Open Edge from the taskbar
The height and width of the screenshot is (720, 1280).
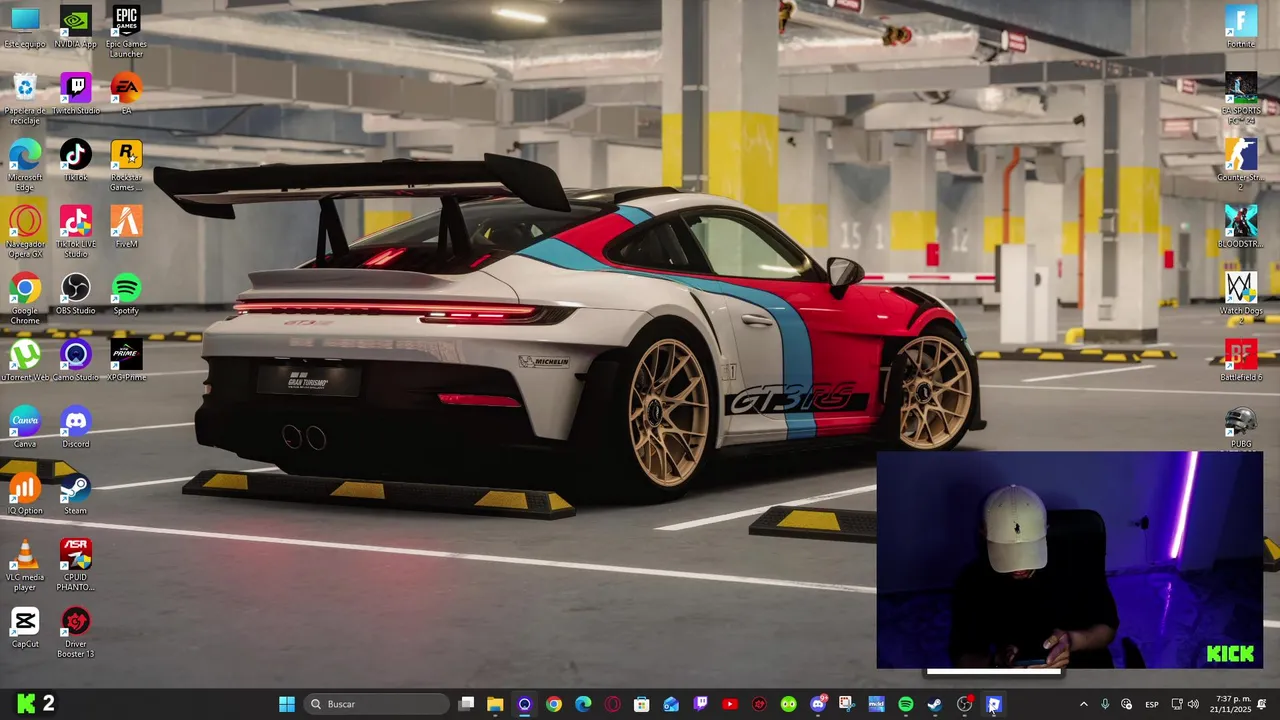click(x=583, y=704)
